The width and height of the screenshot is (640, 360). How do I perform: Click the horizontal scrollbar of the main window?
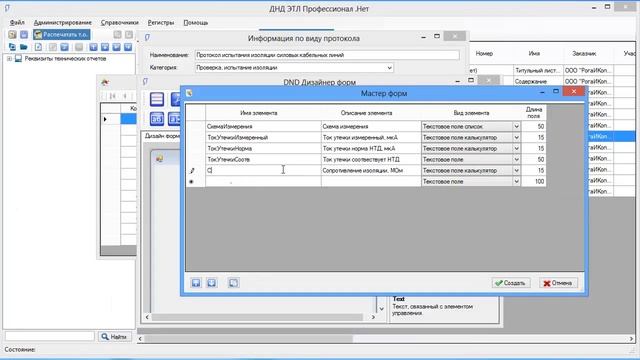point(385,339)
